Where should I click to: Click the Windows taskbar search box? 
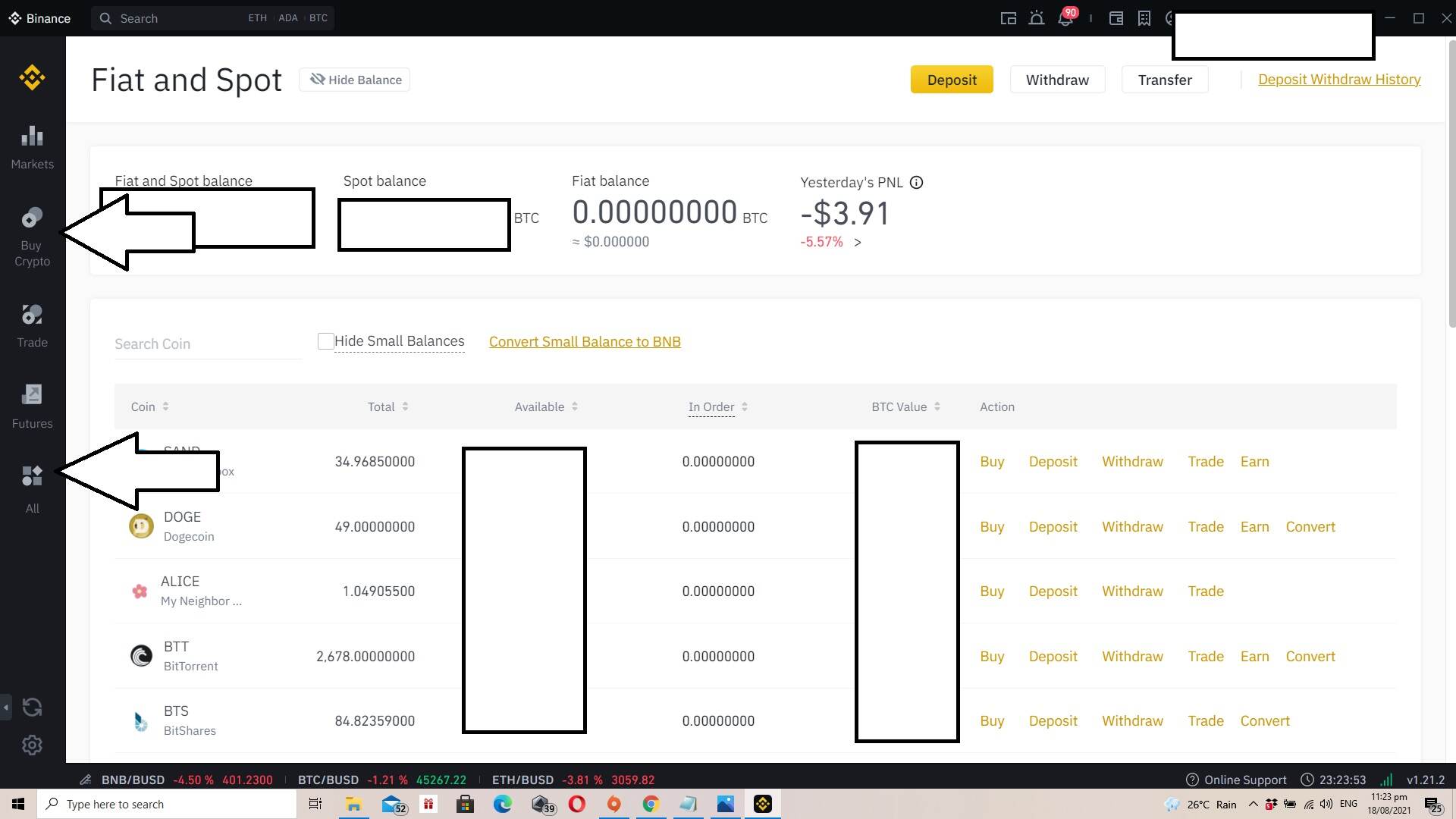pos(167,804)
